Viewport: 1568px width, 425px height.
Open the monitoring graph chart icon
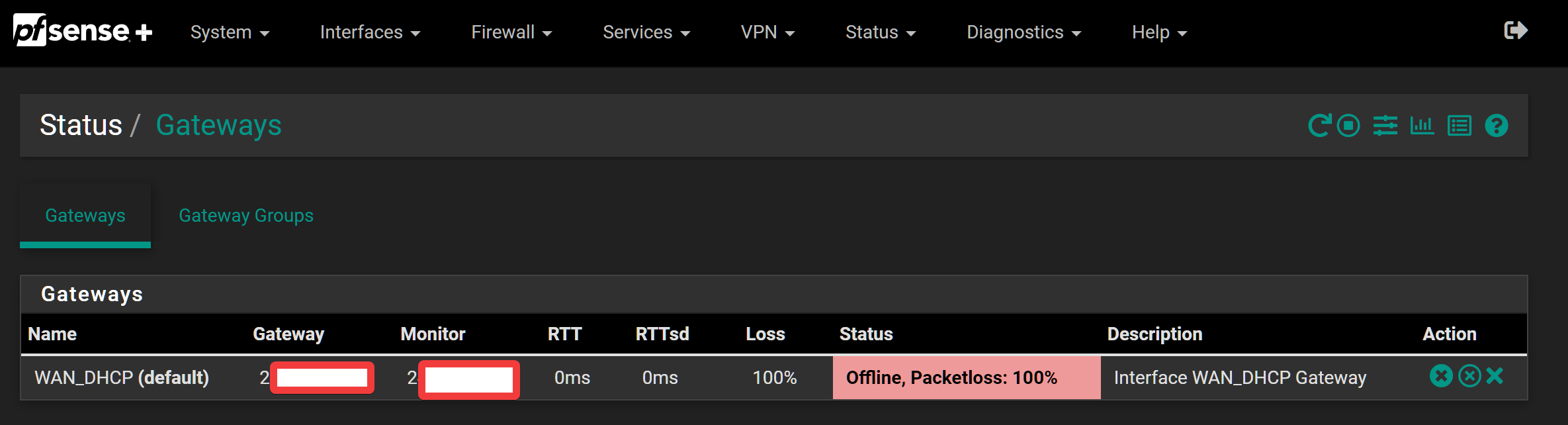point(1422,125)
